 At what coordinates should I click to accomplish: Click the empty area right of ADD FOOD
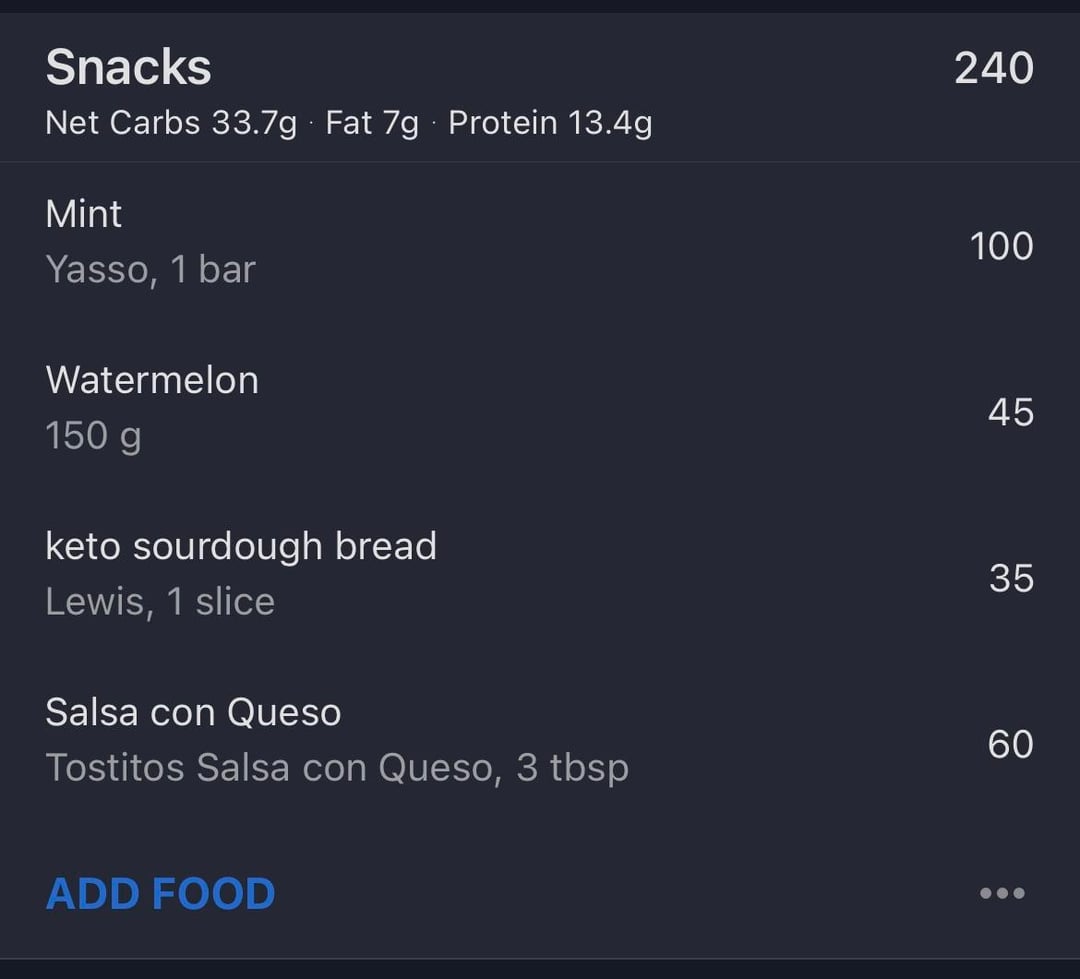coord(620,893)
